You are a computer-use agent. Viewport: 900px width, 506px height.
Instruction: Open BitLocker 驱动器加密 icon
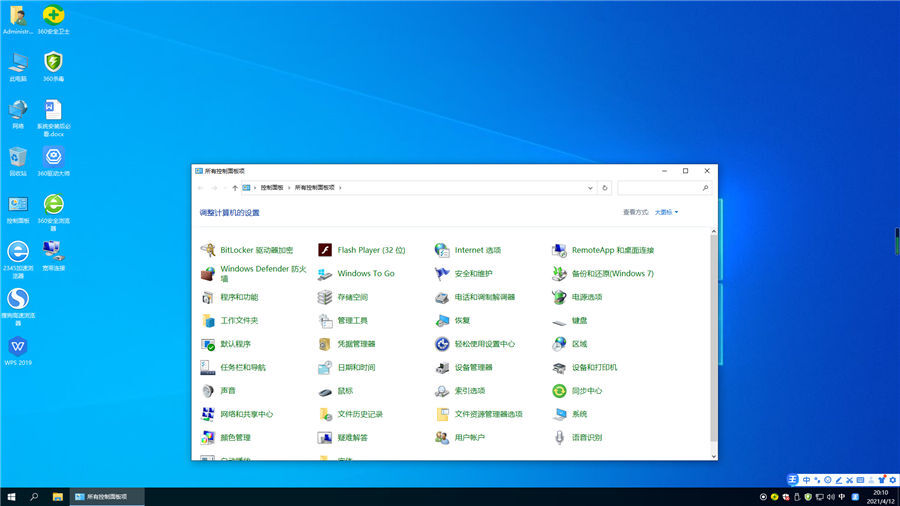[x=208, y=250]
